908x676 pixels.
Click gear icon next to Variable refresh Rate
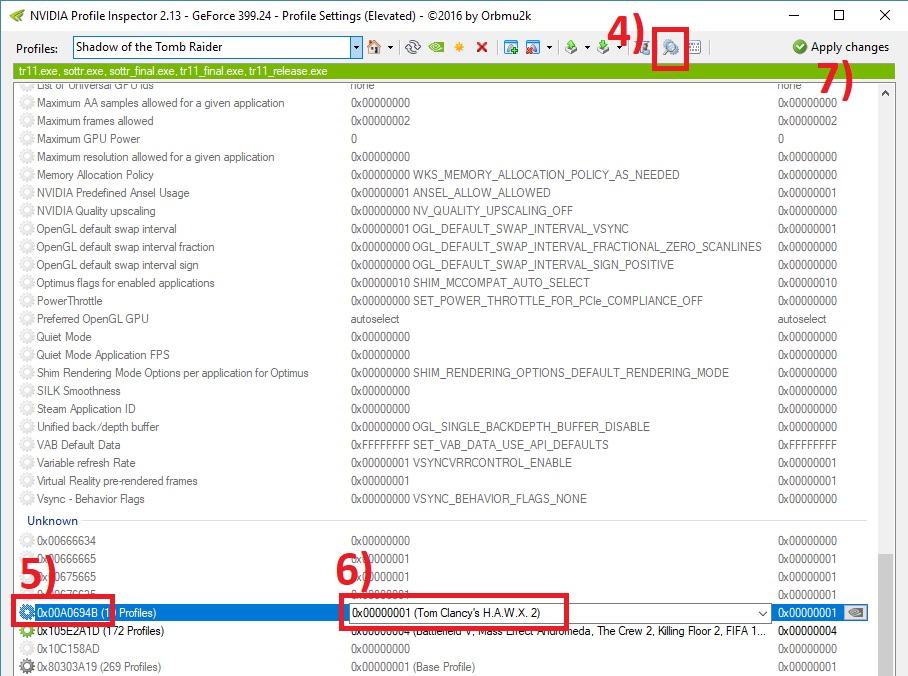pos(27,462)
